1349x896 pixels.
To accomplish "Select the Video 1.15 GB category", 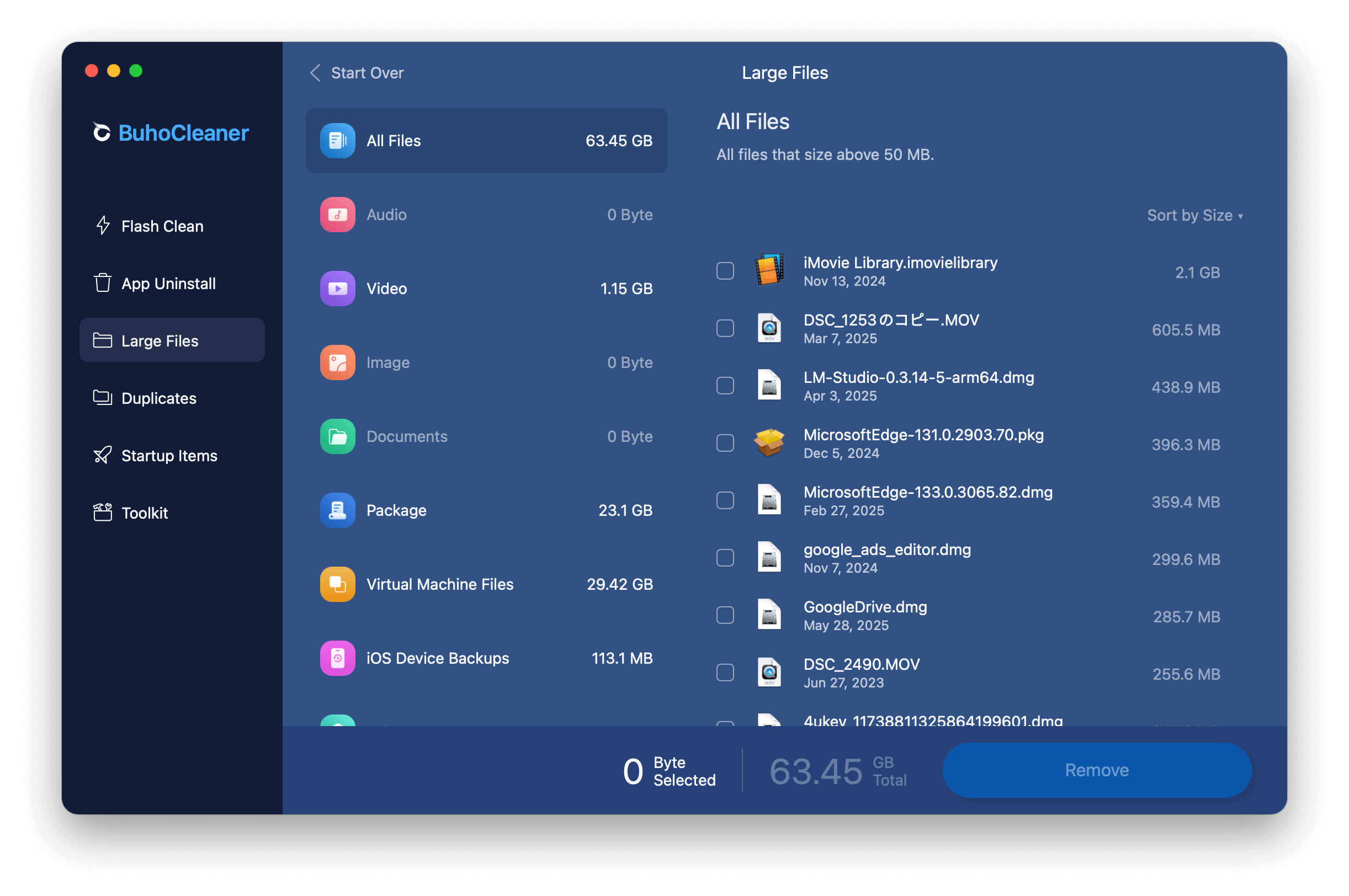I will click(486, 289).
